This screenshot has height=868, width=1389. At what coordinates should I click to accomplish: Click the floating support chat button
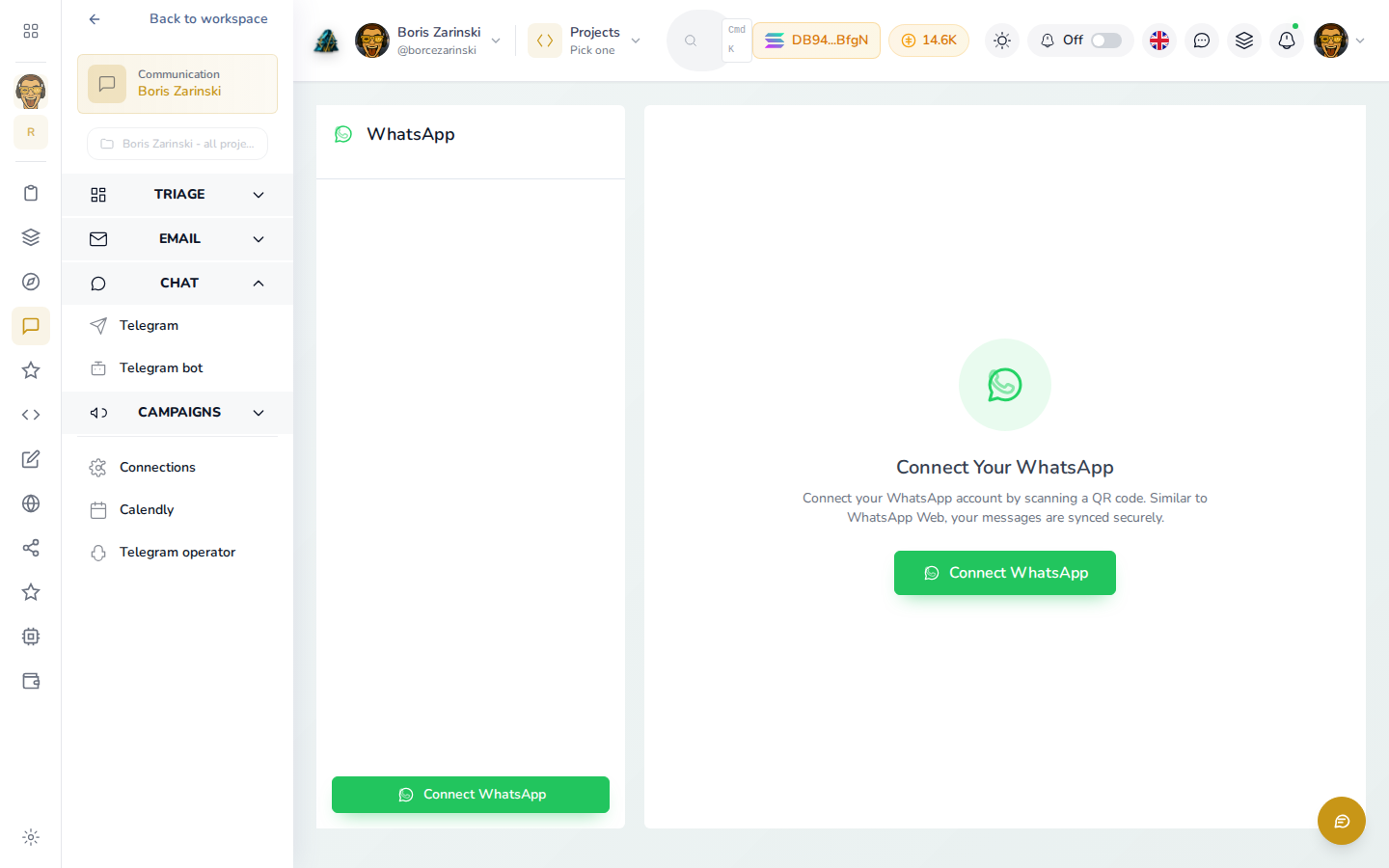(x=1342, y=821)
